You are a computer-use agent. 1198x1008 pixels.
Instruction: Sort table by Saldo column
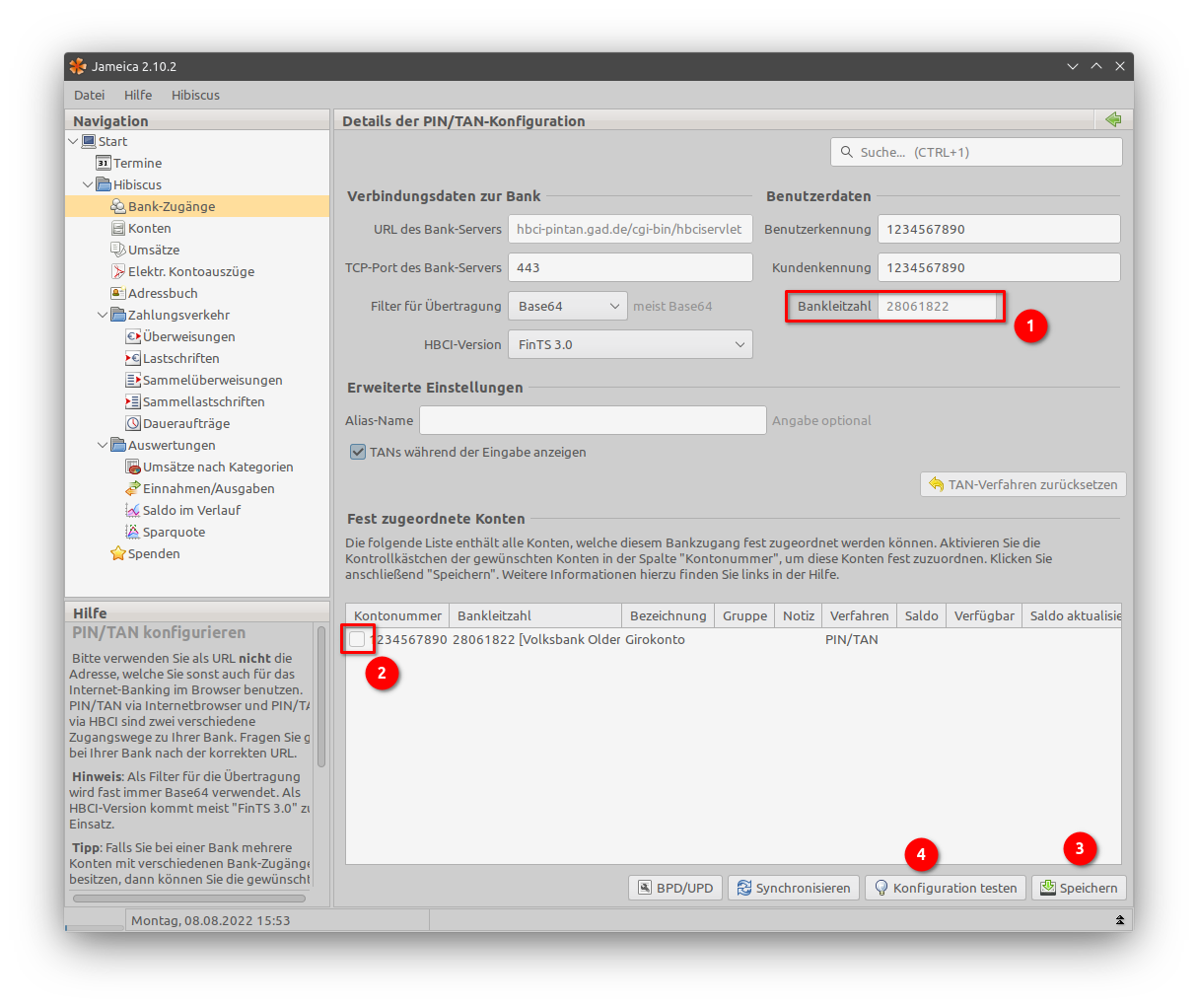pyautogui.click(x=921, y=615)
